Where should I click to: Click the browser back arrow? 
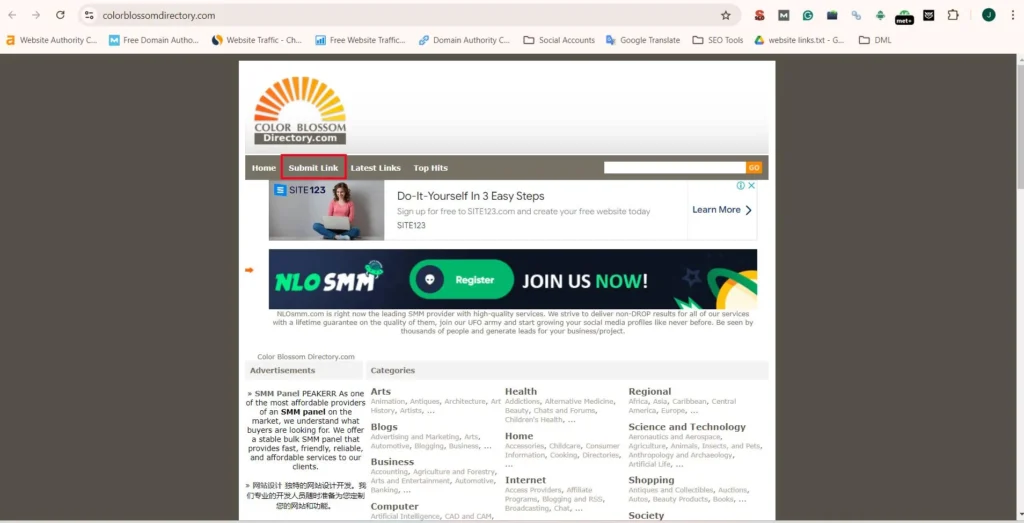[12, 15]
